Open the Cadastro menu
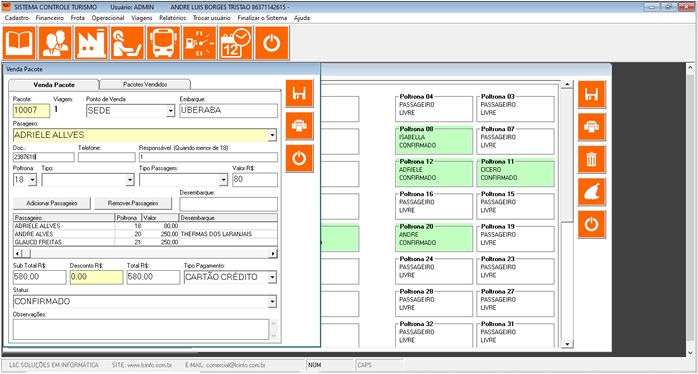 coord(16,18)
